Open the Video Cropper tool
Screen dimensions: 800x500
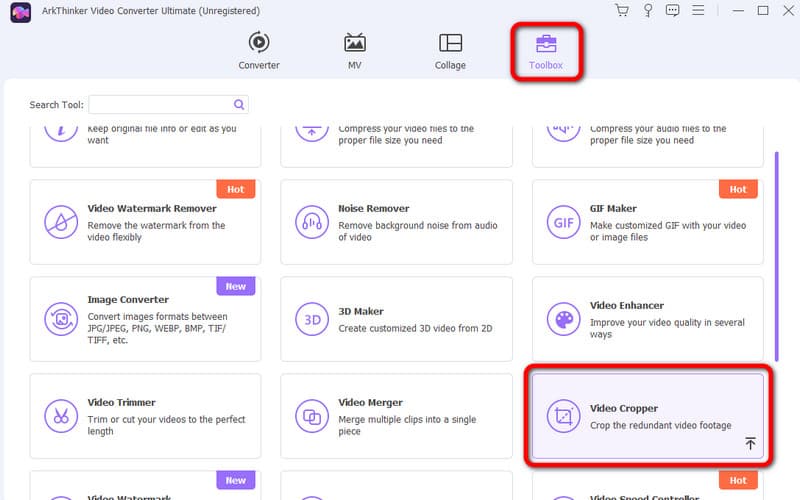click(648, 416)
